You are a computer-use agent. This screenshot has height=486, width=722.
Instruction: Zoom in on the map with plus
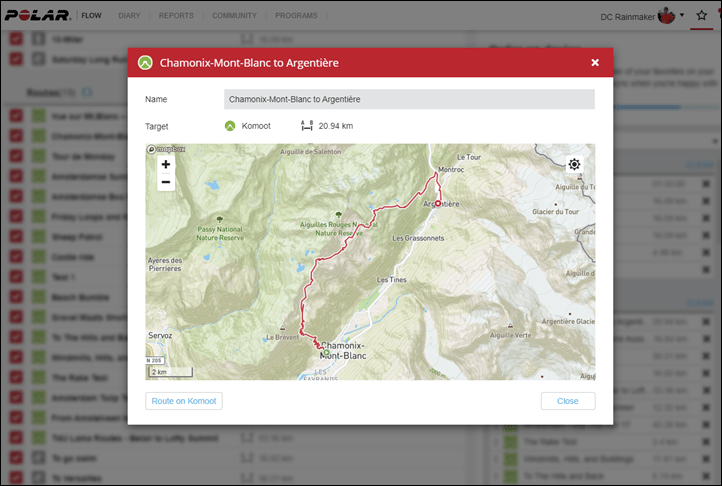(166, 164)
